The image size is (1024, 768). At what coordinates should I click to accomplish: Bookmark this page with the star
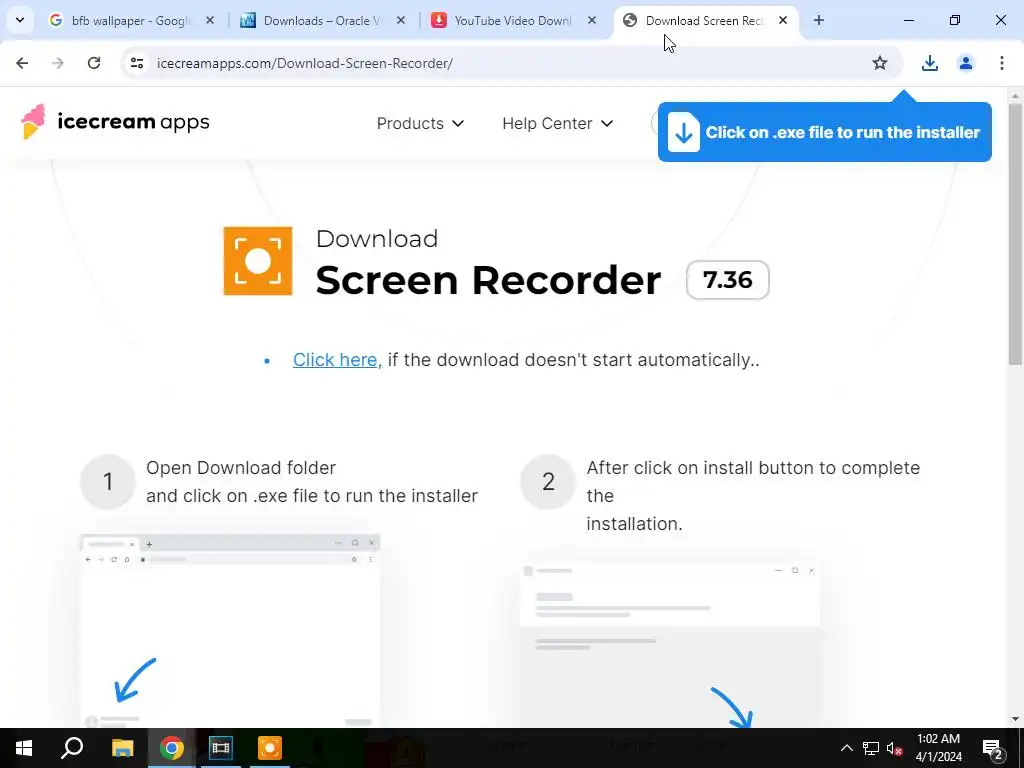[880, 63]
